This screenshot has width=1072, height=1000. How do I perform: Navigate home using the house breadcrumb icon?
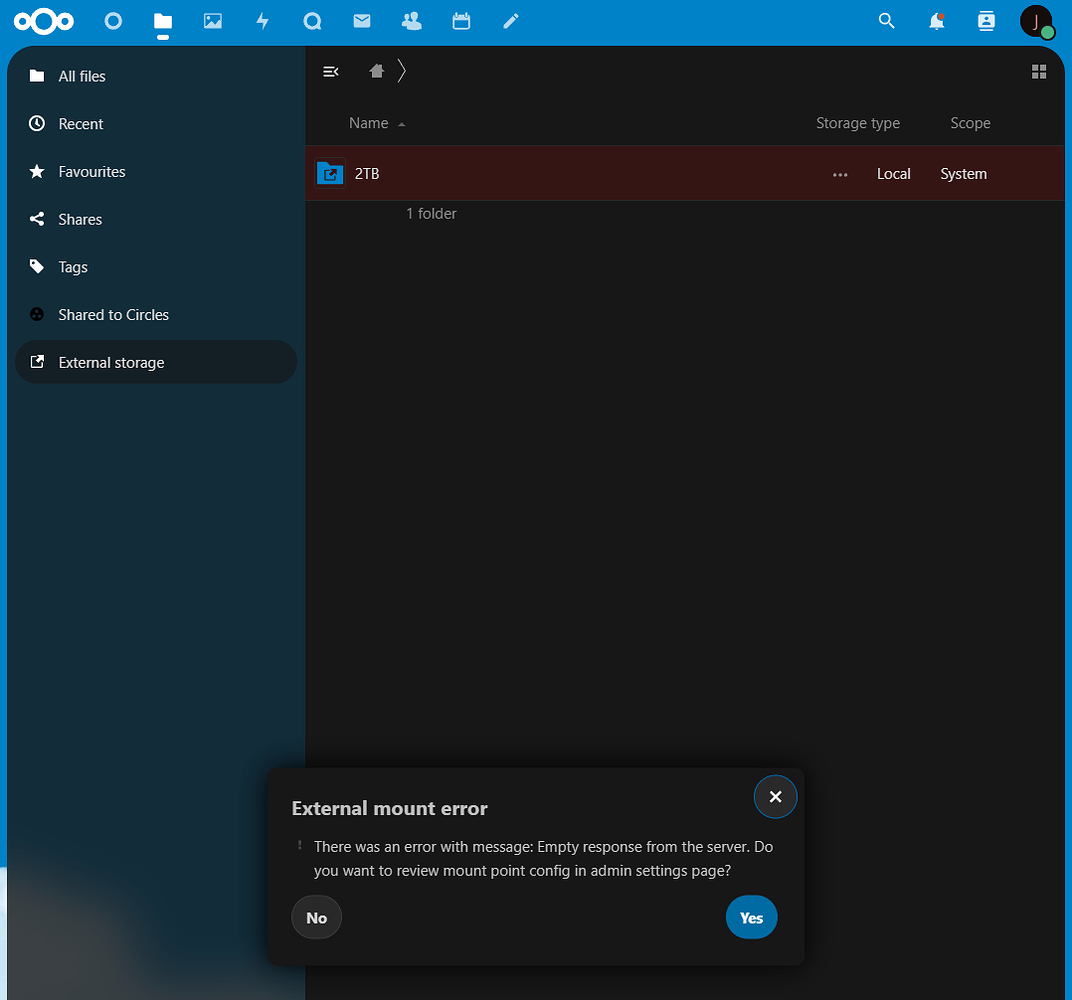coord(376,71)
